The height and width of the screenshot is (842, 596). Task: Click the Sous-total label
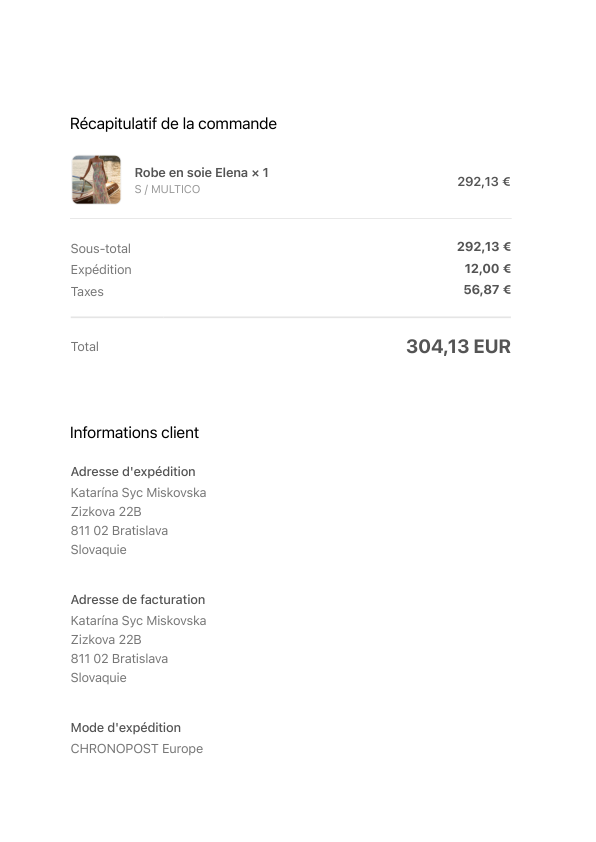(101, 249)
